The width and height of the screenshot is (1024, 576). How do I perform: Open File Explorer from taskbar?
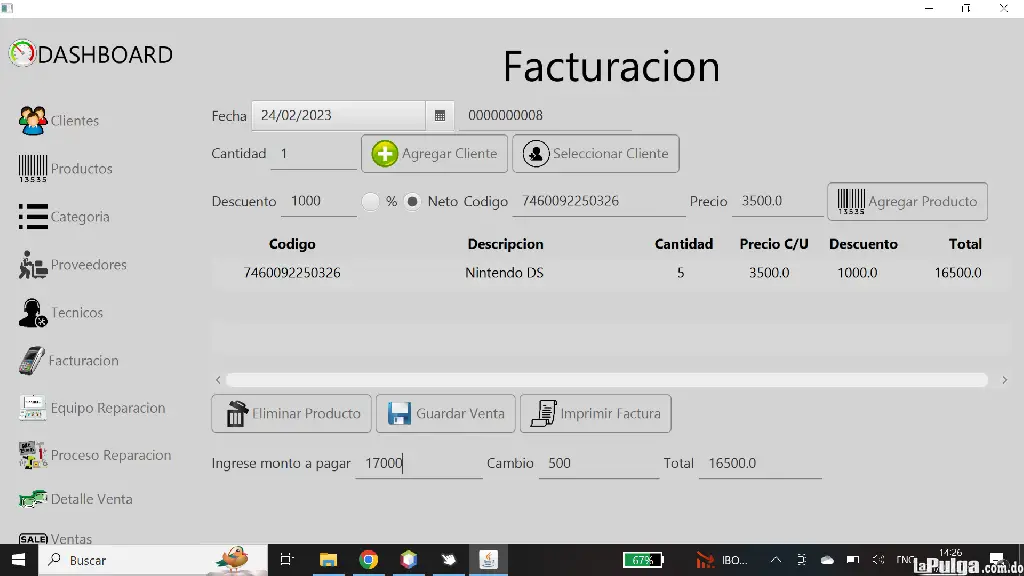tap(328, 560)
